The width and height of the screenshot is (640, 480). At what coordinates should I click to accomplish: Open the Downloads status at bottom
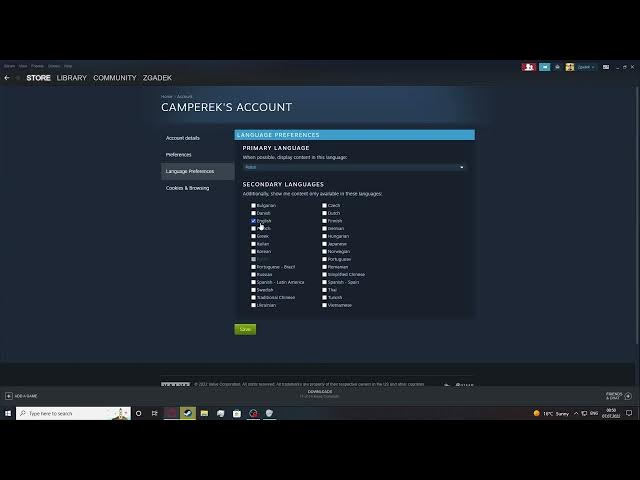pyautogui.click(x=320, y=394)
